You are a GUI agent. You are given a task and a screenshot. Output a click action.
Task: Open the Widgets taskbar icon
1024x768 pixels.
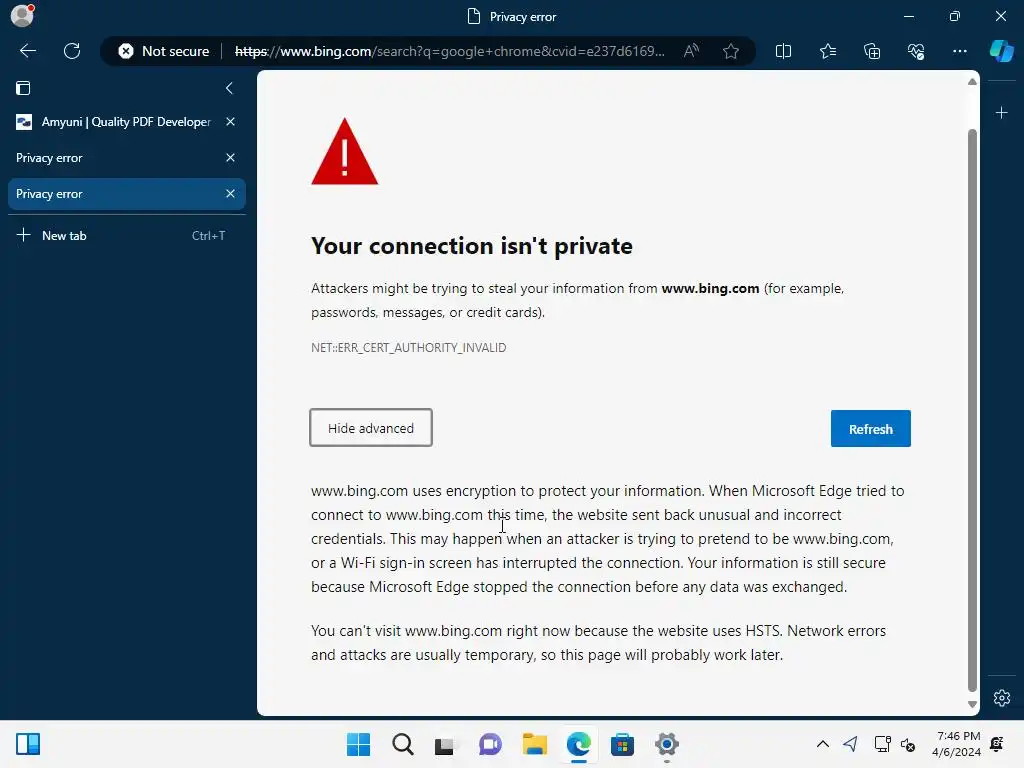pyautogui.click(x=28, y=744)
